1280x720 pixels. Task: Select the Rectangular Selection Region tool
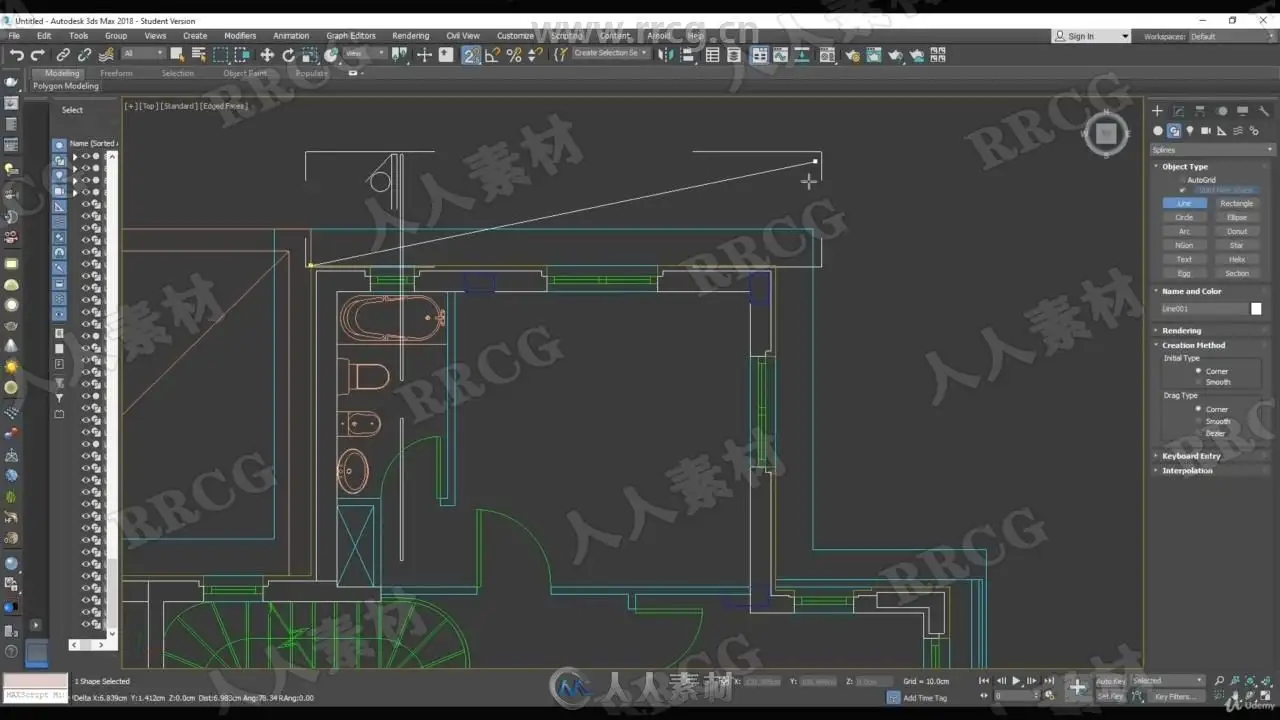tap(220, 55)
